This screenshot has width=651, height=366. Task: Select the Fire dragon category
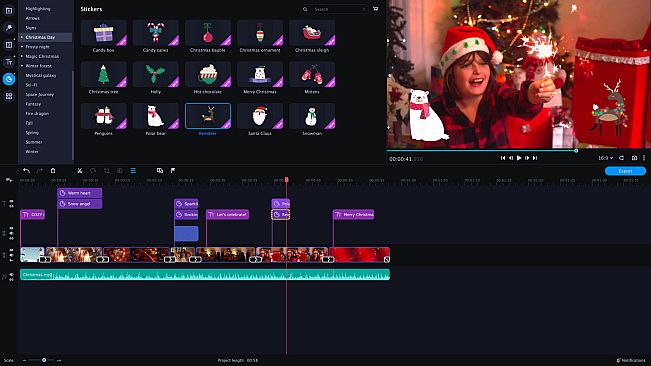[37, 113]
